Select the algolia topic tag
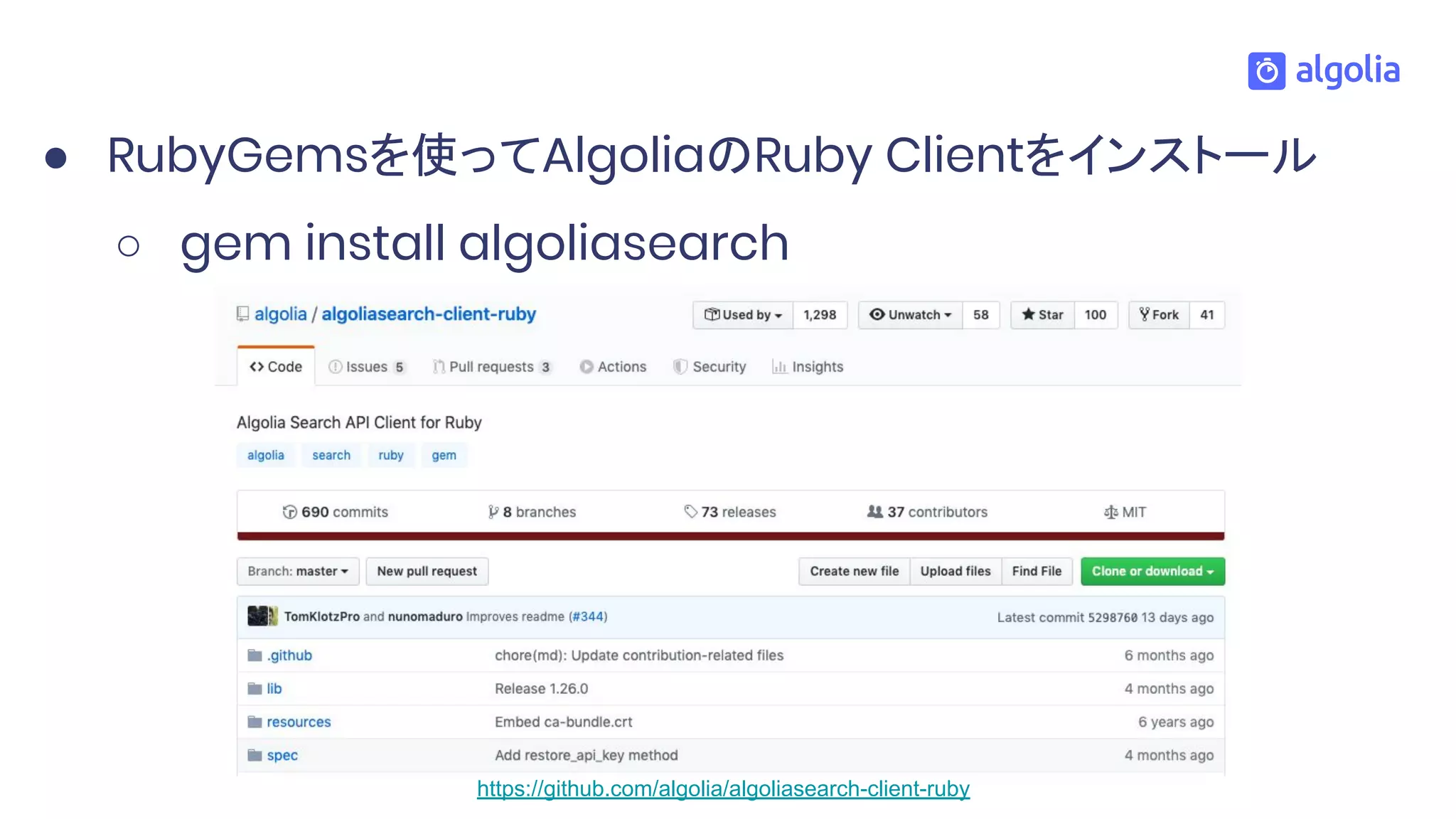This screenshot has height=819, width=1456. tap(266, 455)
